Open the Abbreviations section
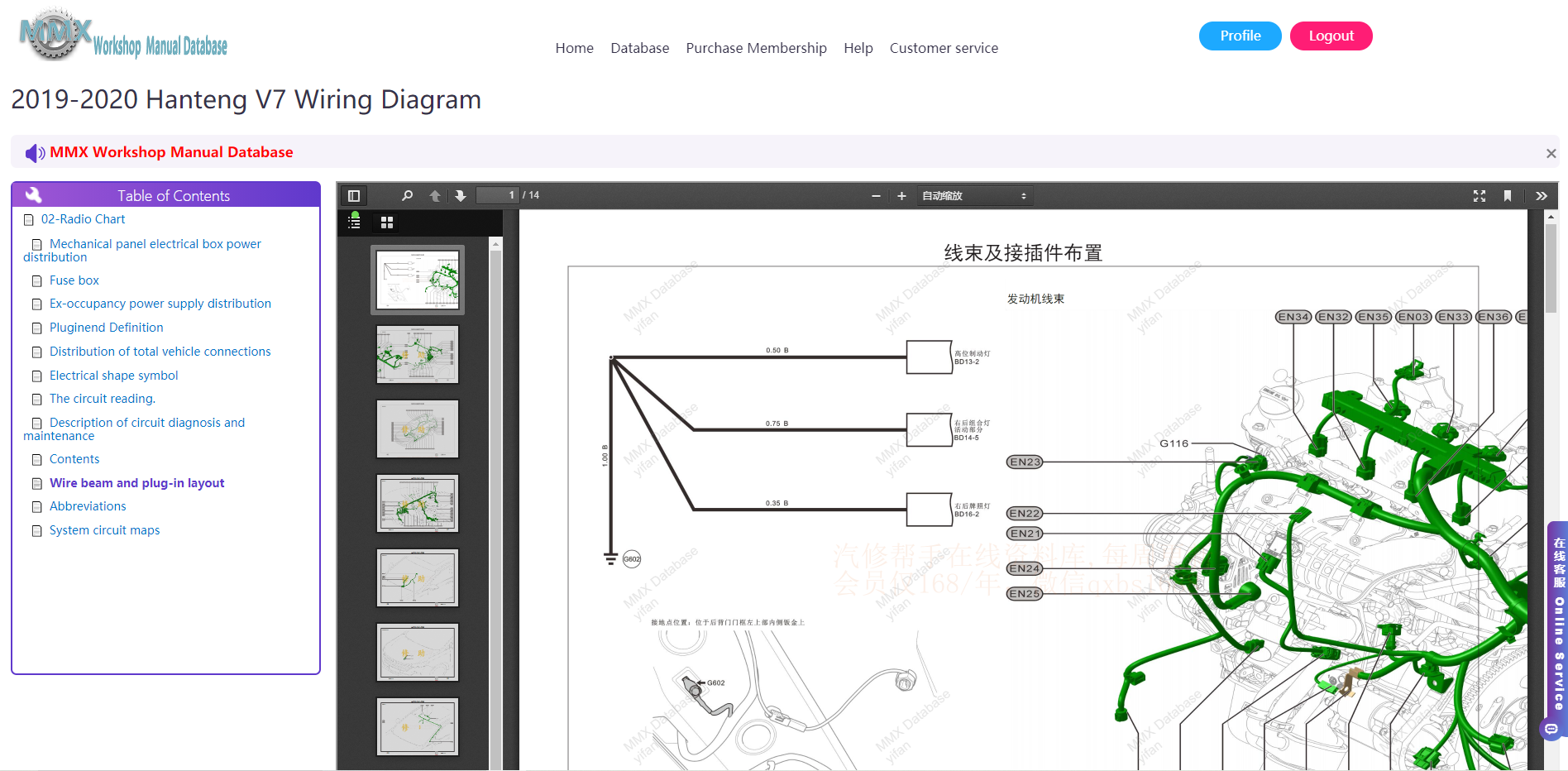 pos(88,506)
